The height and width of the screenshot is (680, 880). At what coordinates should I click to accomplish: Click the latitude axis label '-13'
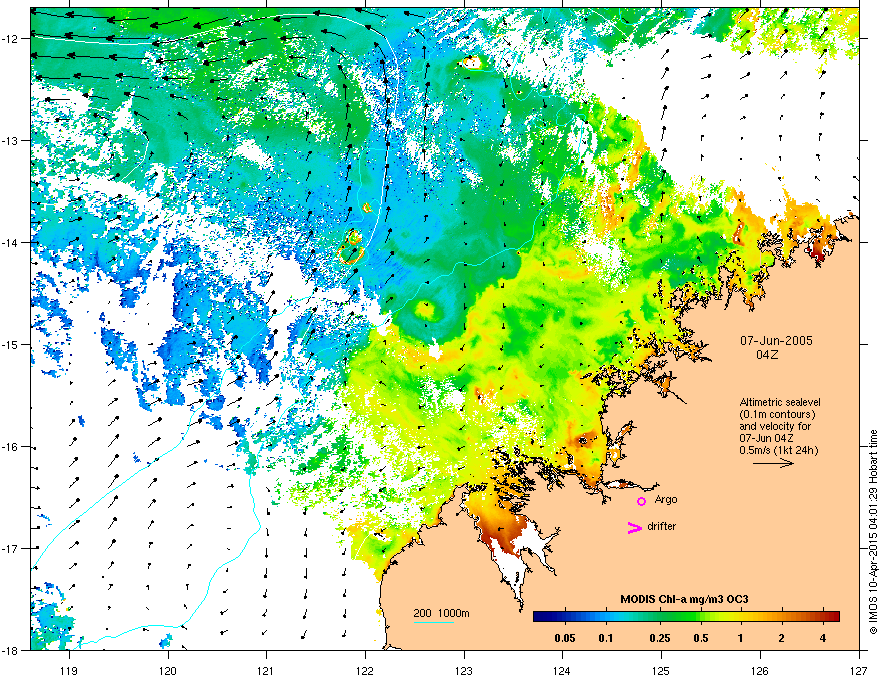11,140
